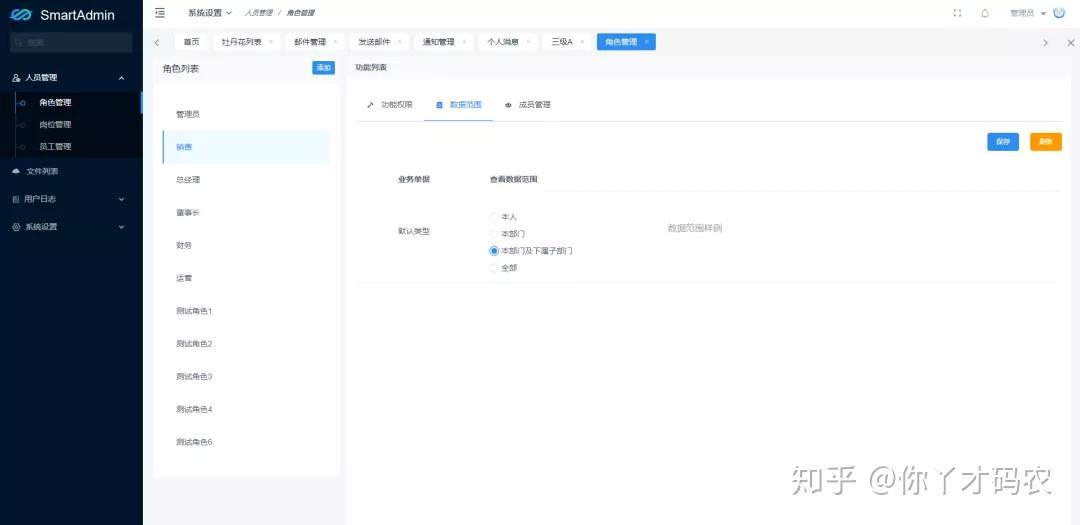The height and width of the screenshot is (525, 1080).
Task: Select the 测试角色4 role
Action: tap(246, 409)
